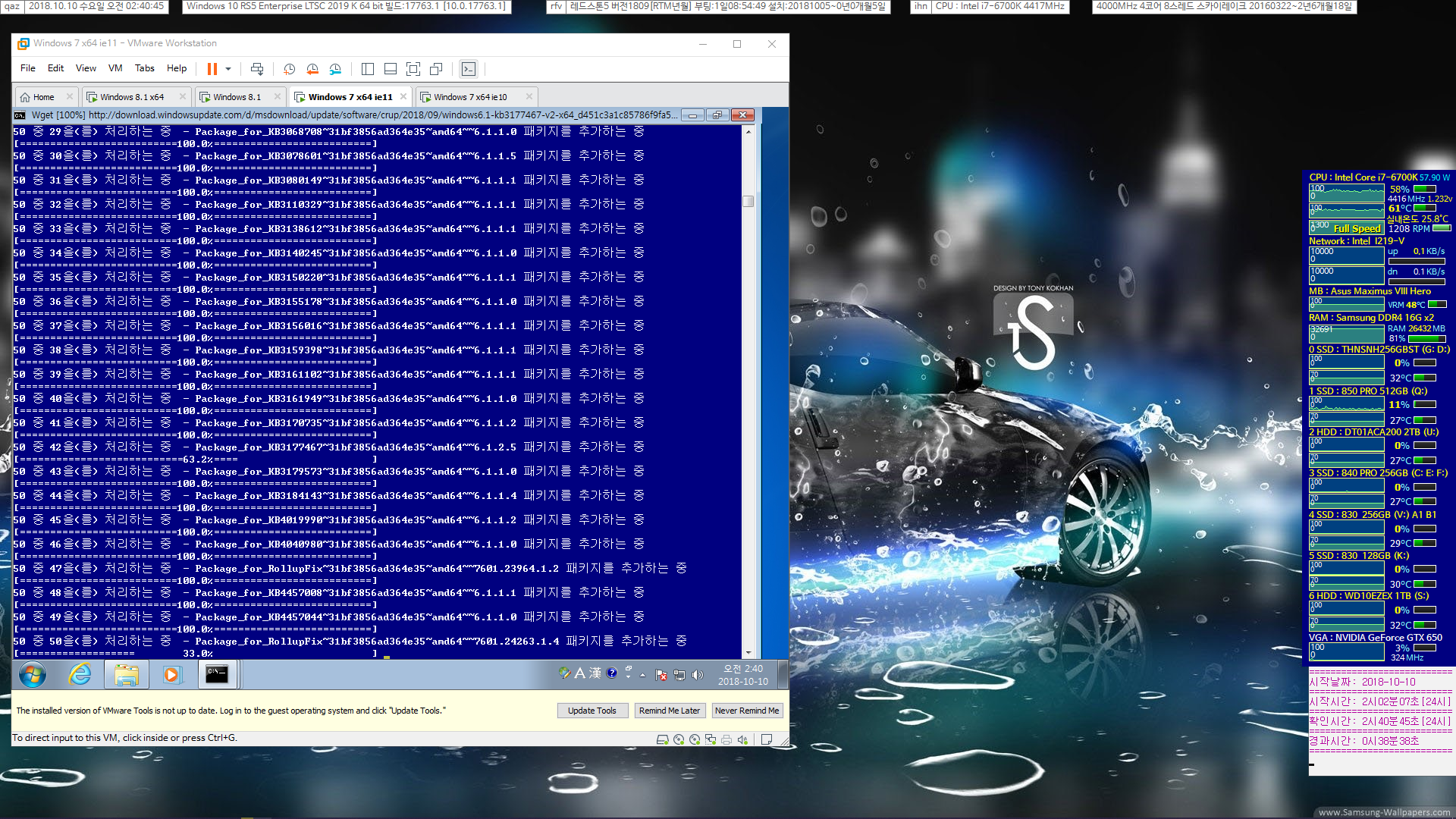Take a snapshot of this virtual machine
This screenshot has width=1456, height=819.
click(289, 69)
